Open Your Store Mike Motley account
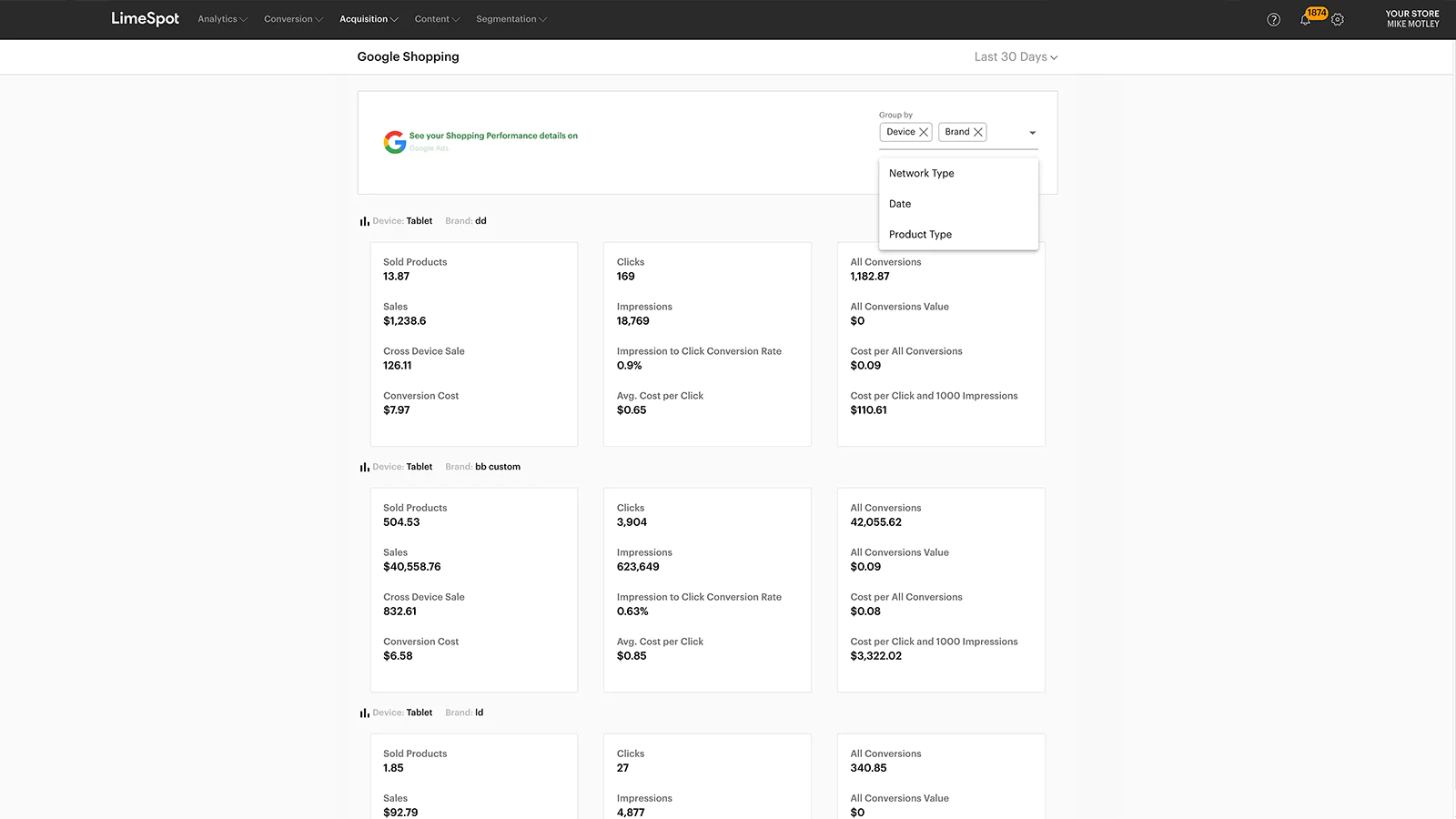The image size is (1456, 819). tap(1411, 19)
